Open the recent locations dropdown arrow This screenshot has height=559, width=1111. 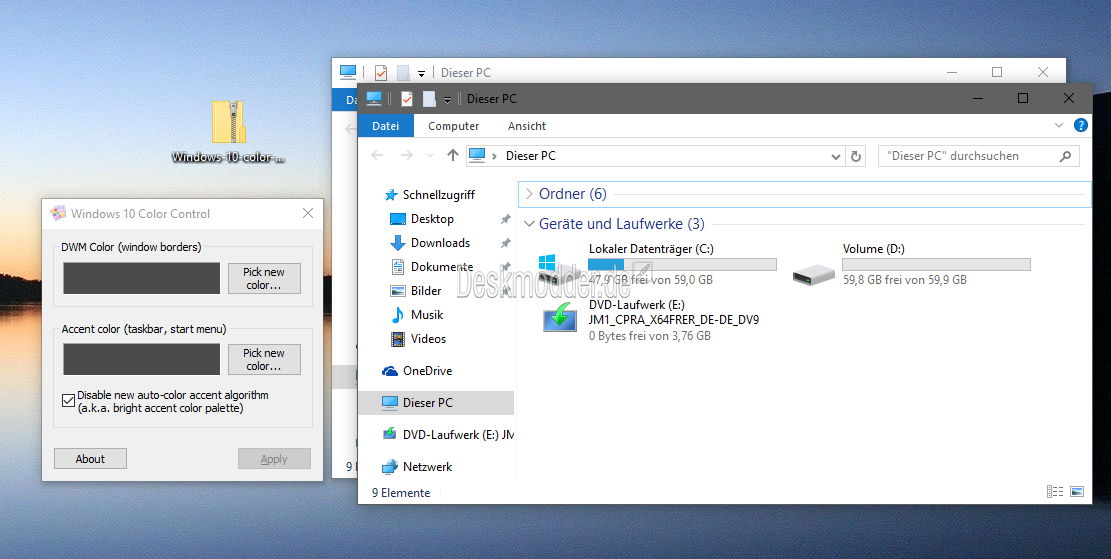pos(430,156)
